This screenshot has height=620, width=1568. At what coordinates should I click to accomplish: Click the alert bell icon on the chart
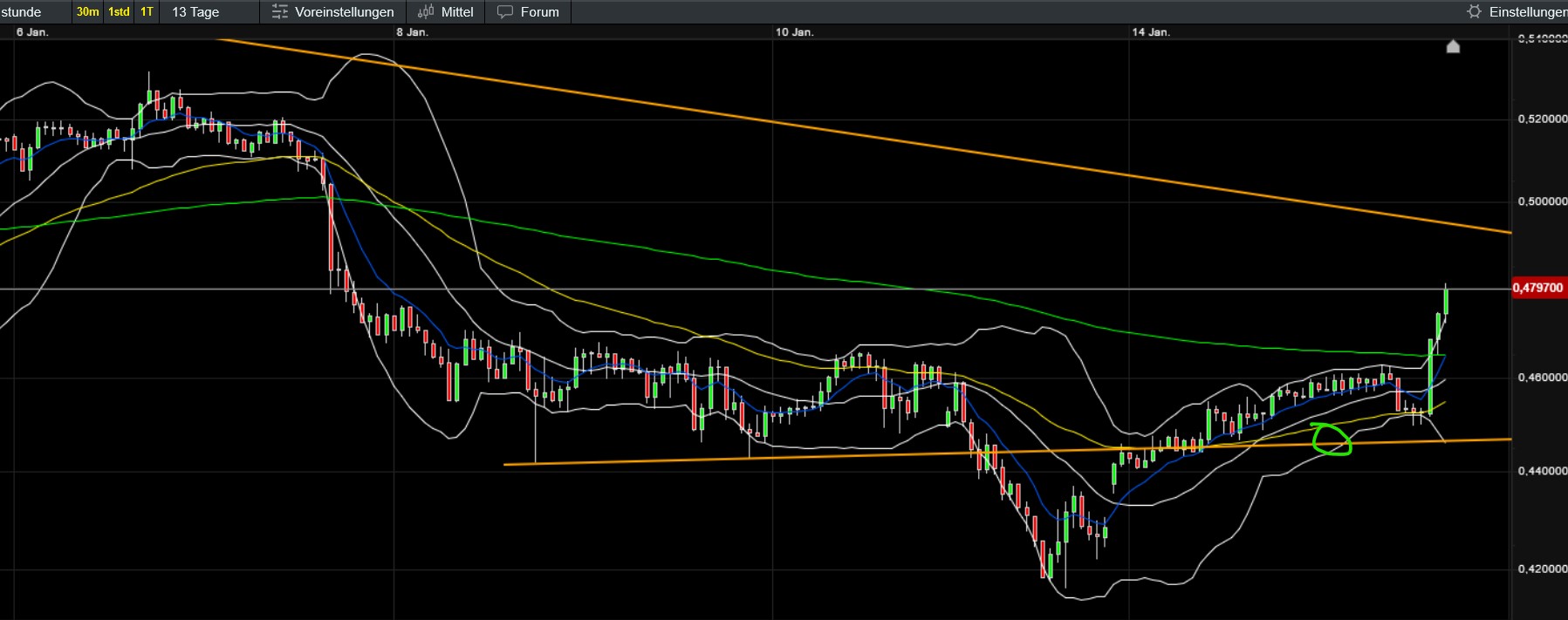click(1453, 46)
